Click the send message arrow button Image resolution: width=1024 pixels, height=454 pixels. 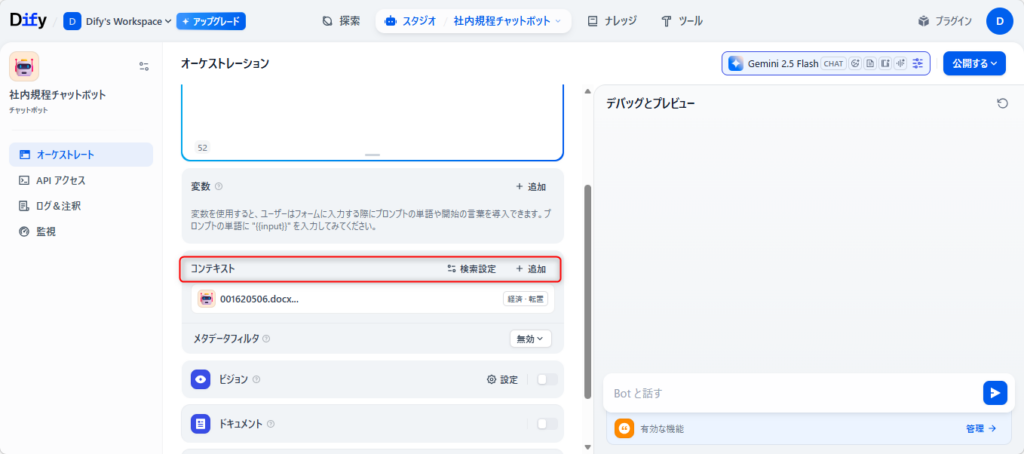994,393
